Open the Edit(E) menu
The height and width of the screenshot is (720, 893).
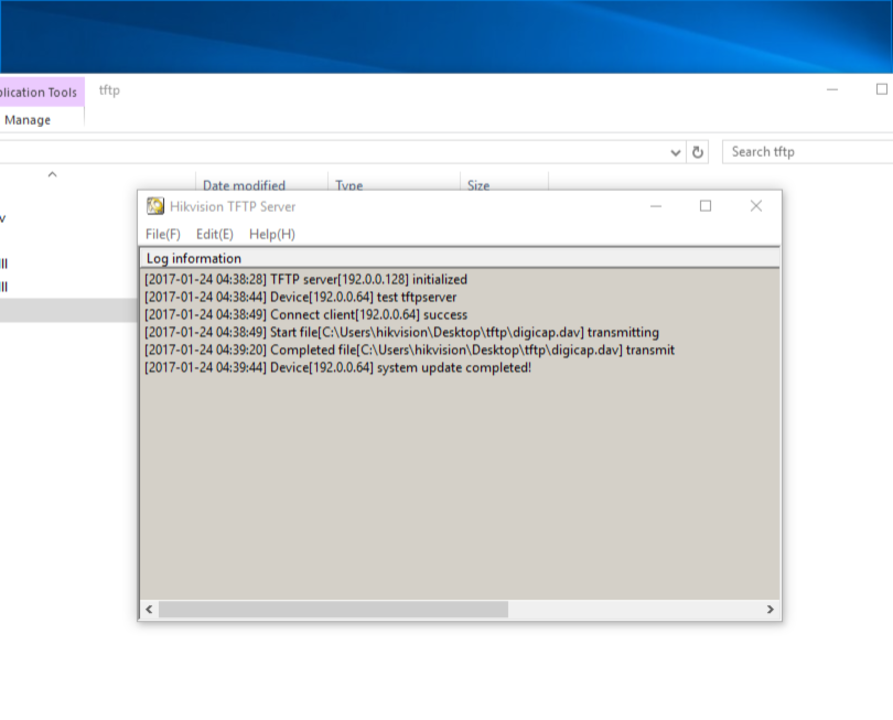pyautogui.click(x=215, y=234)
